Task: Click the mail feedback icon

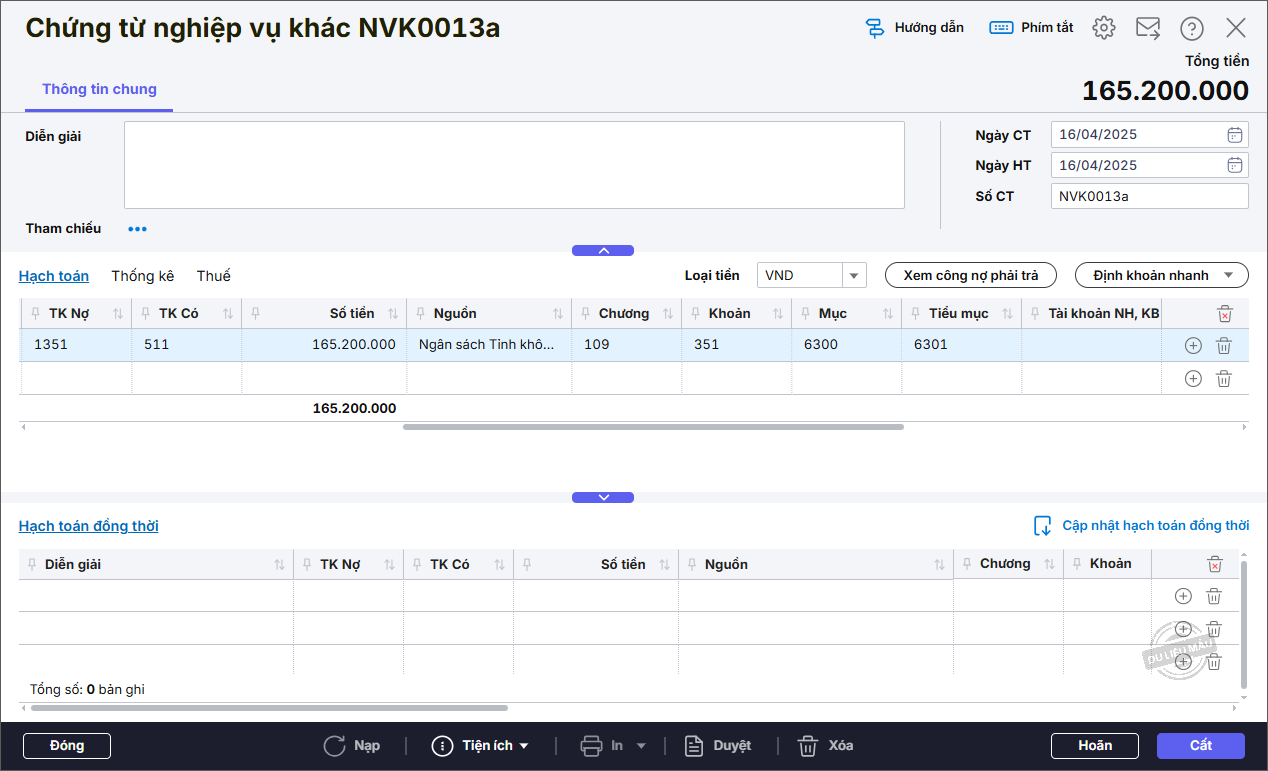Action: tap(1148, 28)
